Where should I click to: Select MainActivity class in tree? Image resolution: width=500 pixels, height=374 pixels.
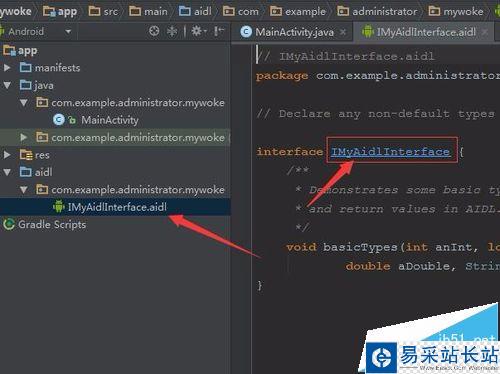110,120
